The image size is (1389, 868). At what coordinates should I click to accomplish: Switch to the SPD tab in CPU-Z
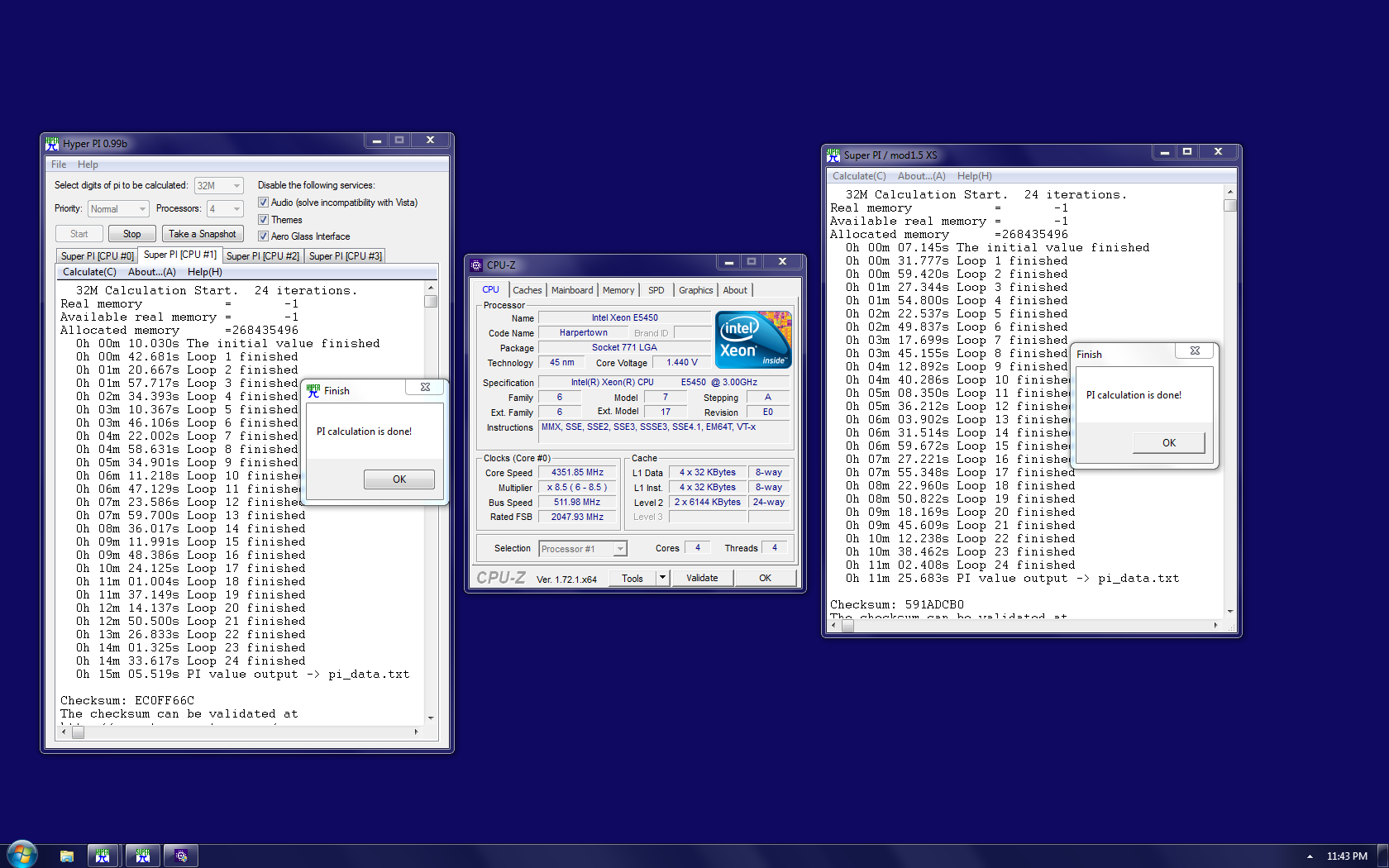pyautogui.click(x=656, y=290)
